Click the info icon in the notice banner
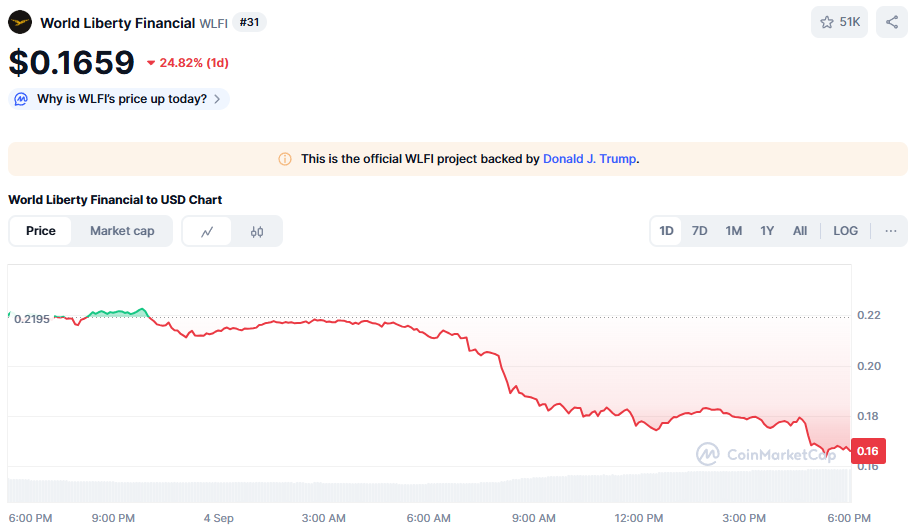912x528 pixels. 284,159
